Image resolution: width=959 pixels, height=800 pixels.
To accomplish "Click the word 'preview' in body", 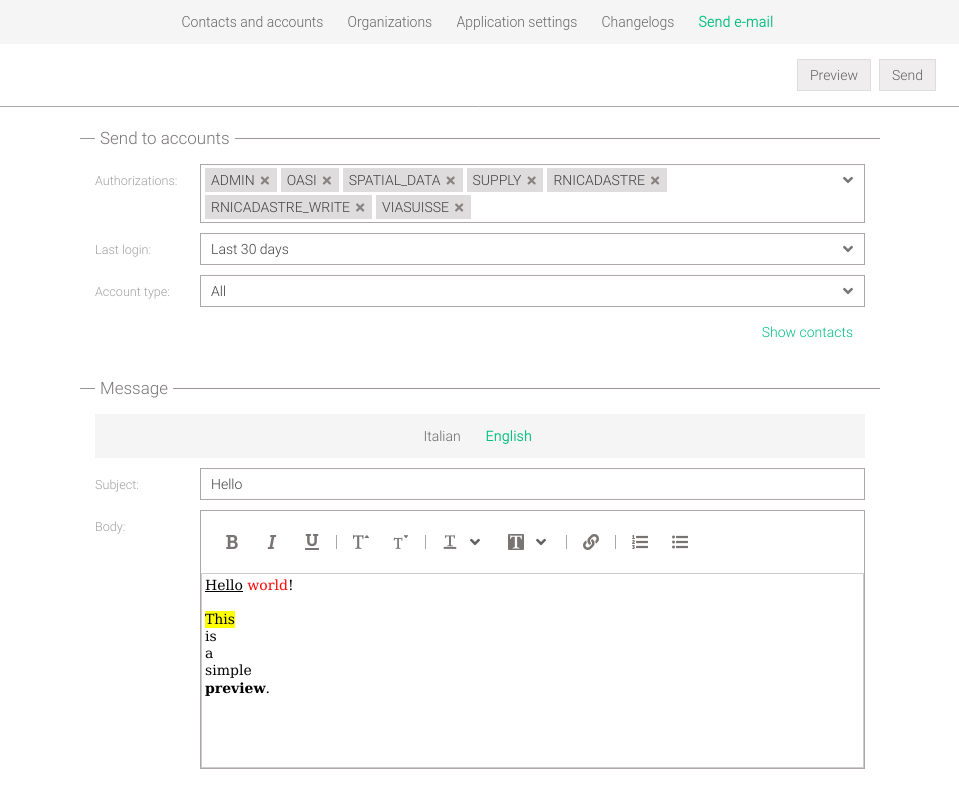I will (235, 689).
